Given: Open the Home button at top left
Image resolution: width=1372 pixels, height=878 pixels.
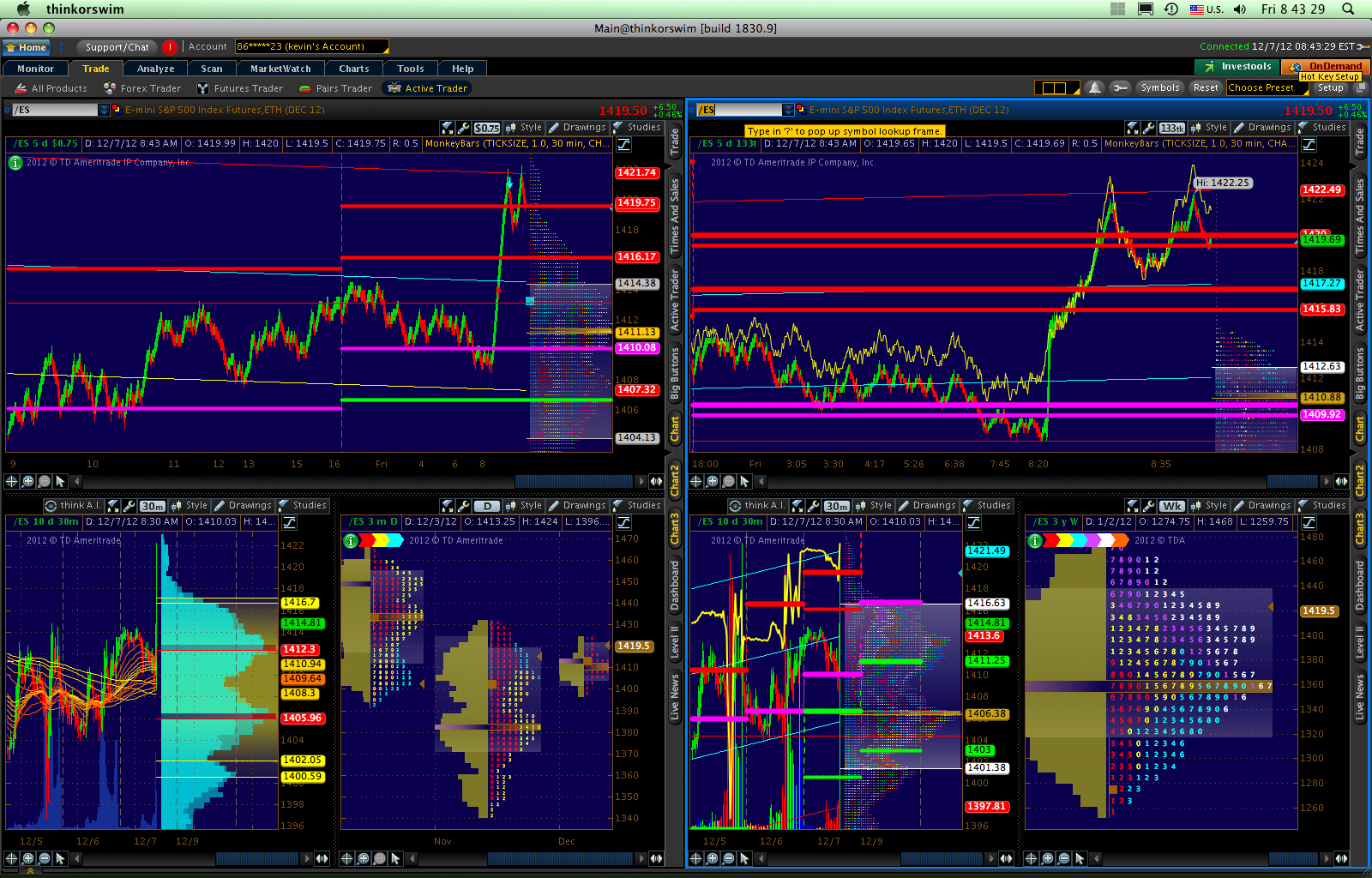Looking at the screenshot, I should (26, 47).
